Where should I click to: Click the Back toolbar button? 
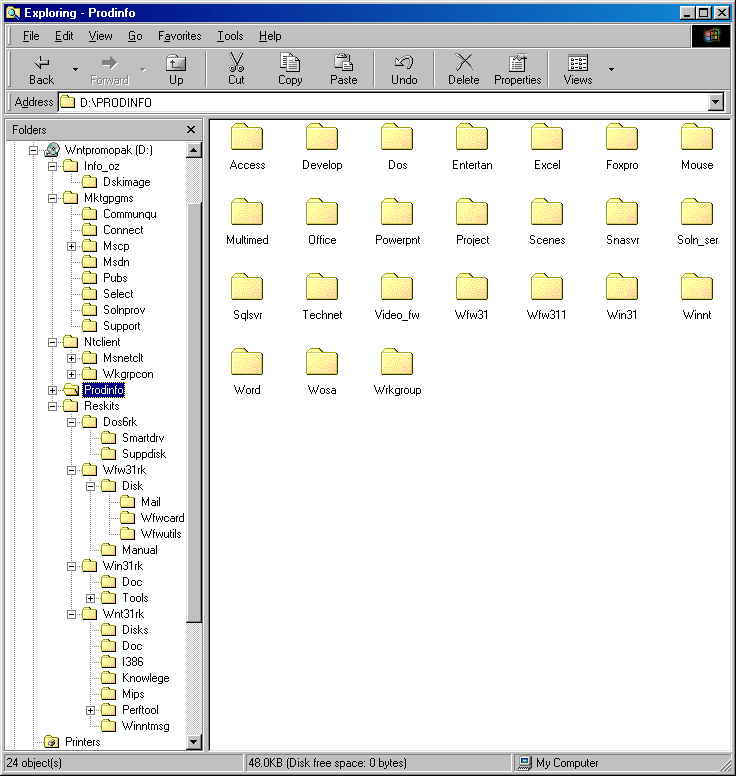41,70
